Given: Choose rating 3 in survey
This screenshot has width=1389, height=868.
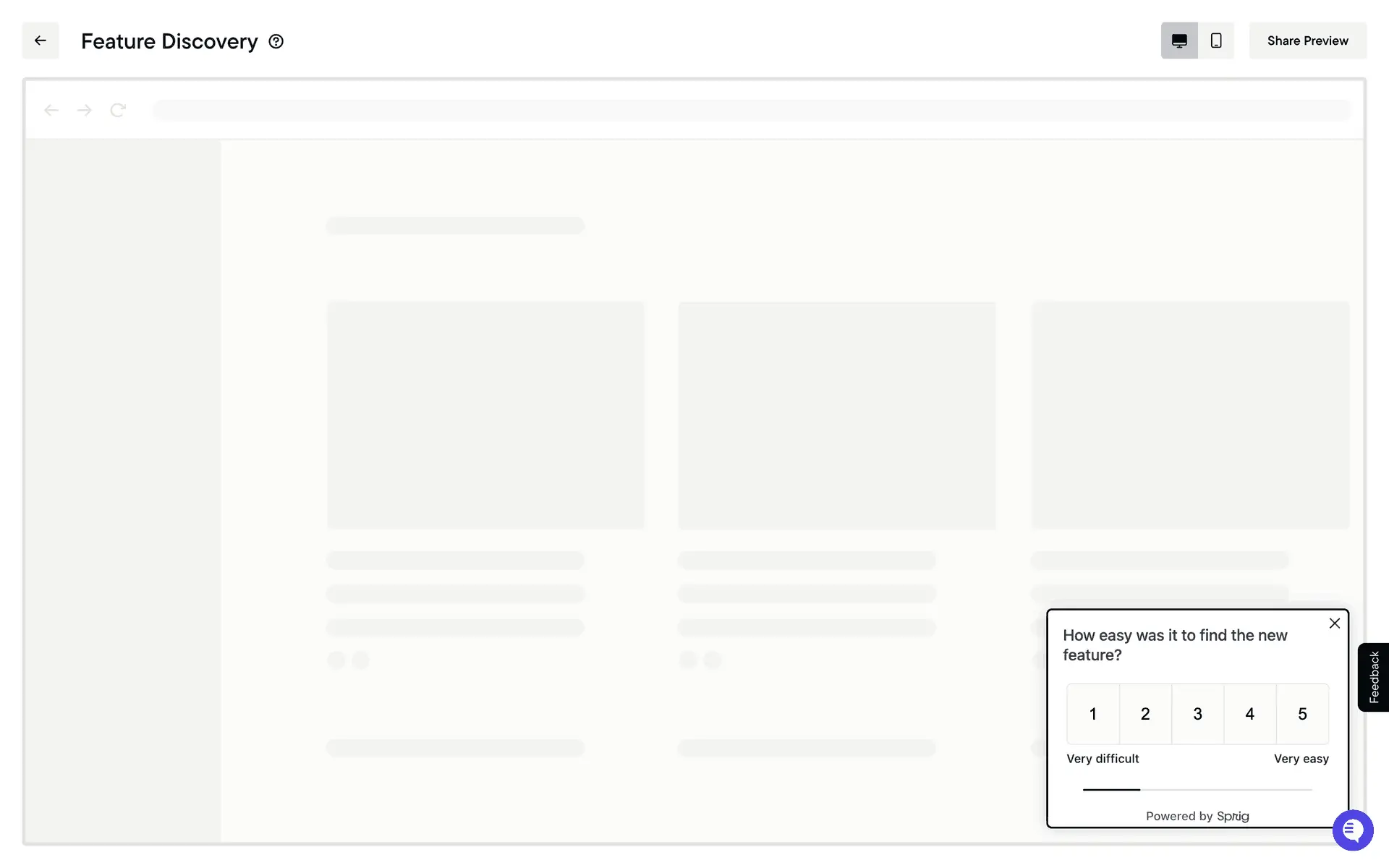Looking at the screenshot, I should [1197, 714].
